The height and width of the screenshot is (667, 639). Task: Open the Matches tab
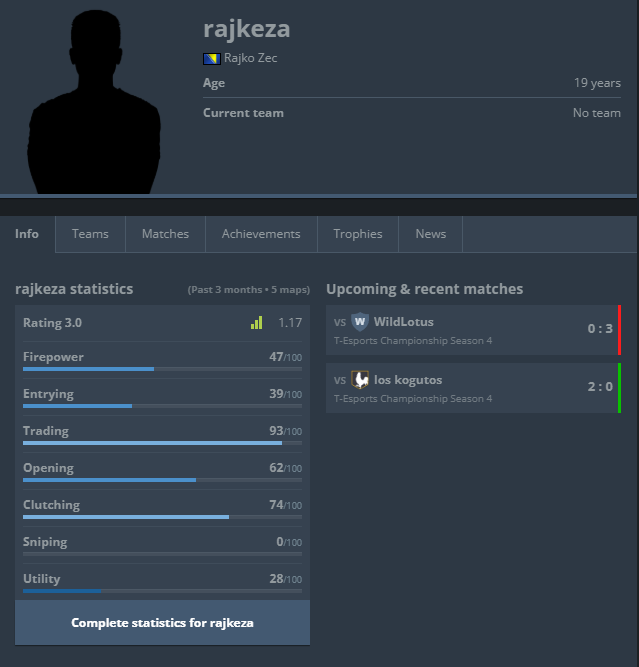pos(165,234)
